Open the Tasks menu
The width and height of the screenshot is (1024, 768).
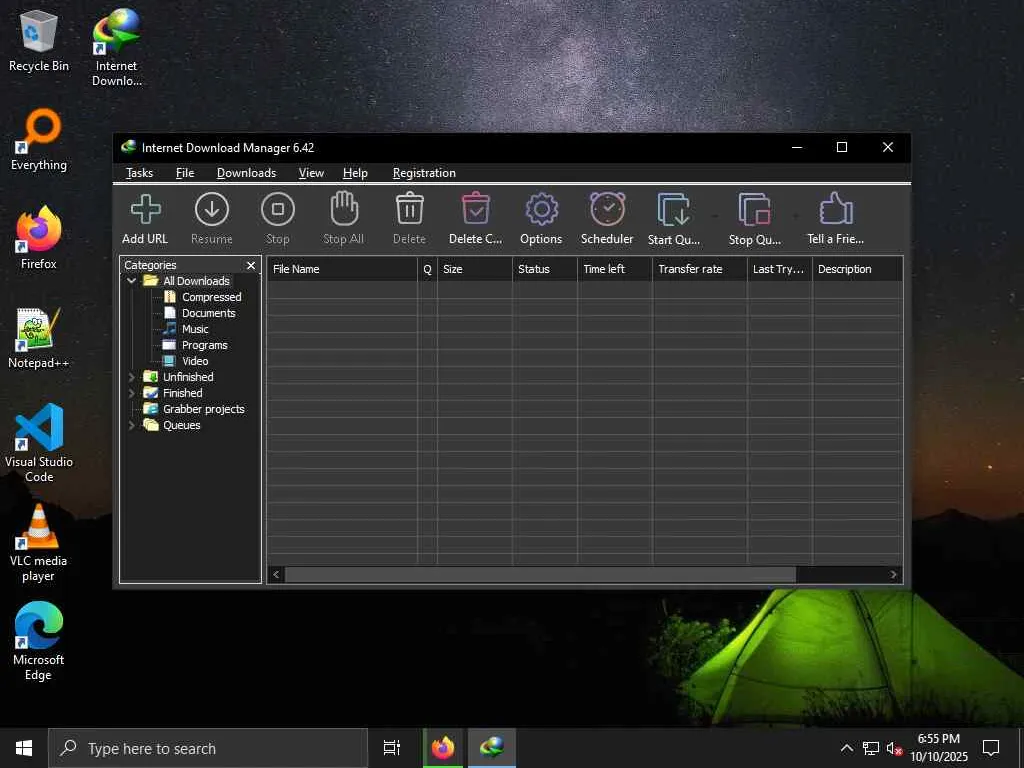139,173
